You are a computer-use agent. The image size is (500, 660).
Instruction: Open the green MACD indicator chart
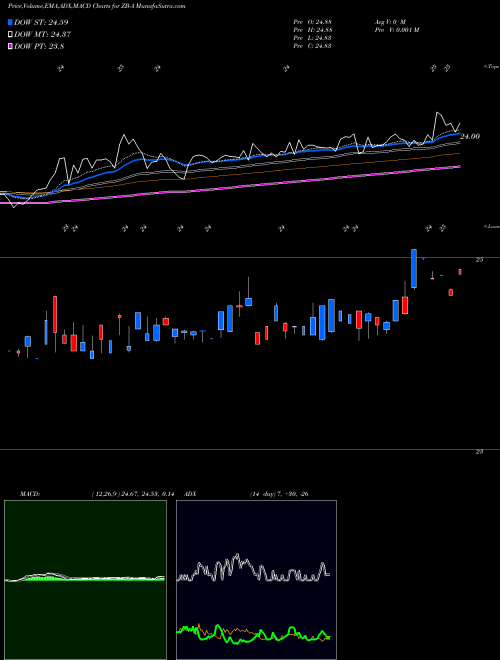click(x=85, y=580)
